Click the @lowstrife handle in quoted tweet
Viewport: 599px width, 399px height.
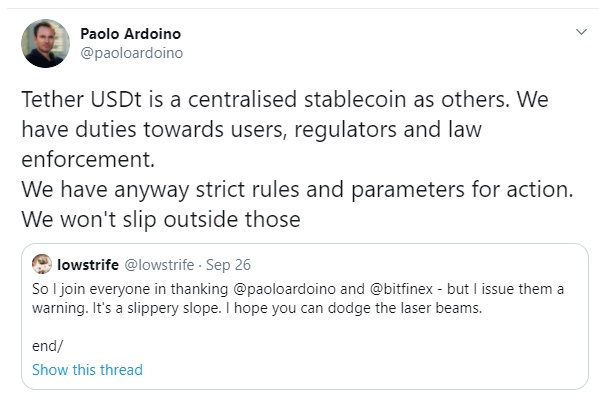pos(159,264)
